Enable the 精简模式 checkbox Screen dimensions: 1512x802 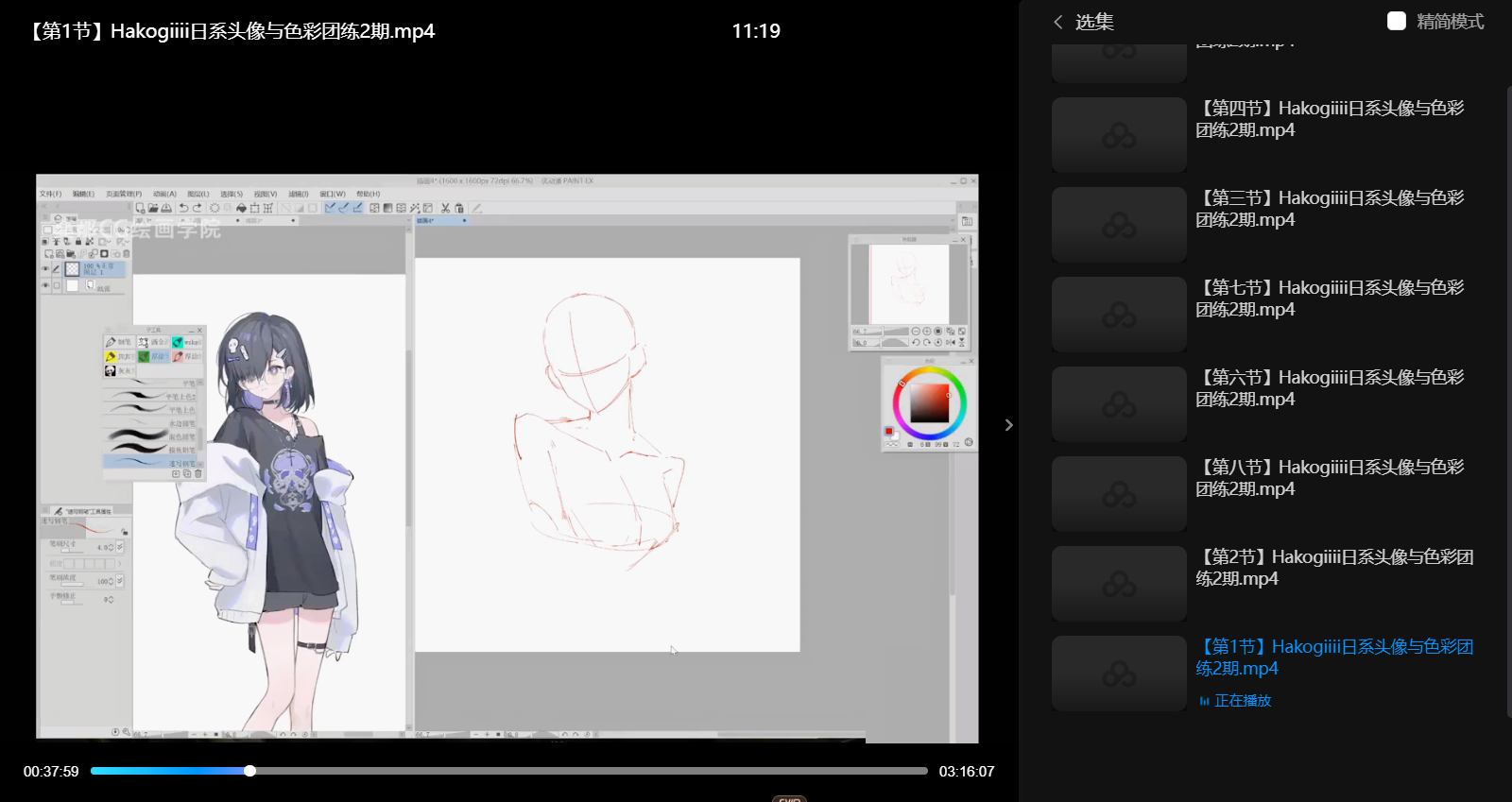pos(1397,21)
